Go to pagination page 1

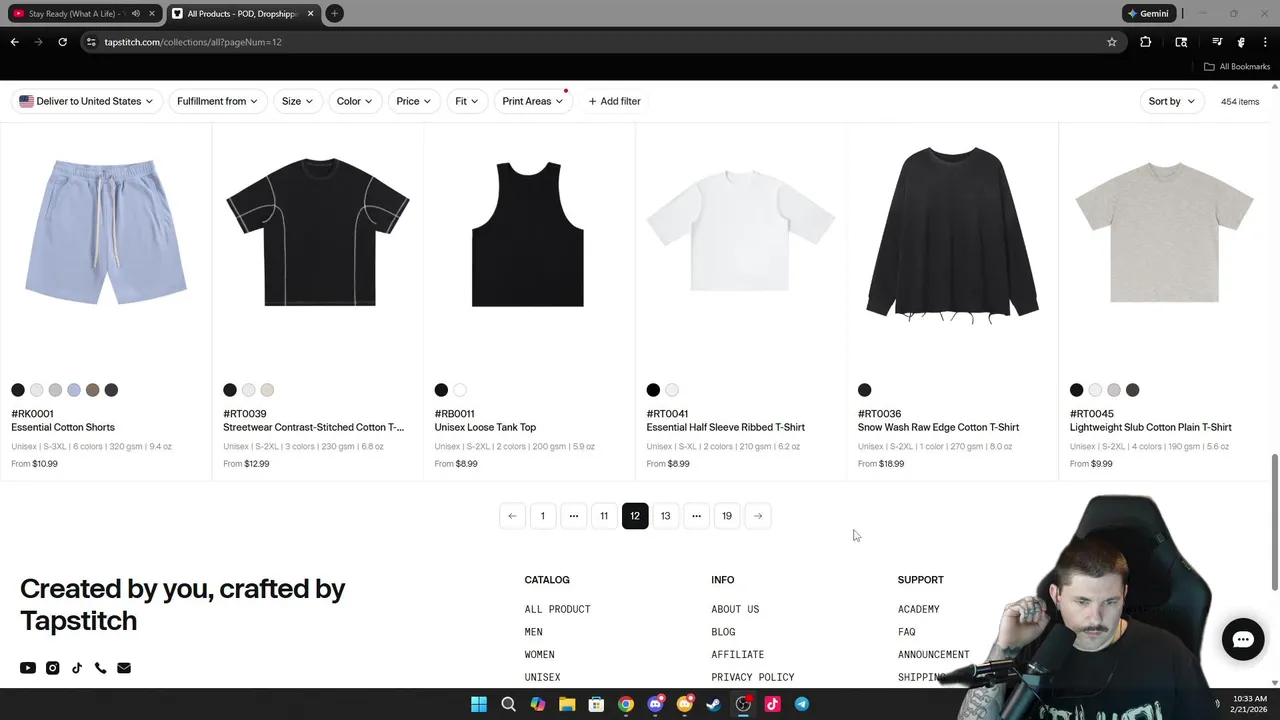pyautogui.click(x=543, y=516)
